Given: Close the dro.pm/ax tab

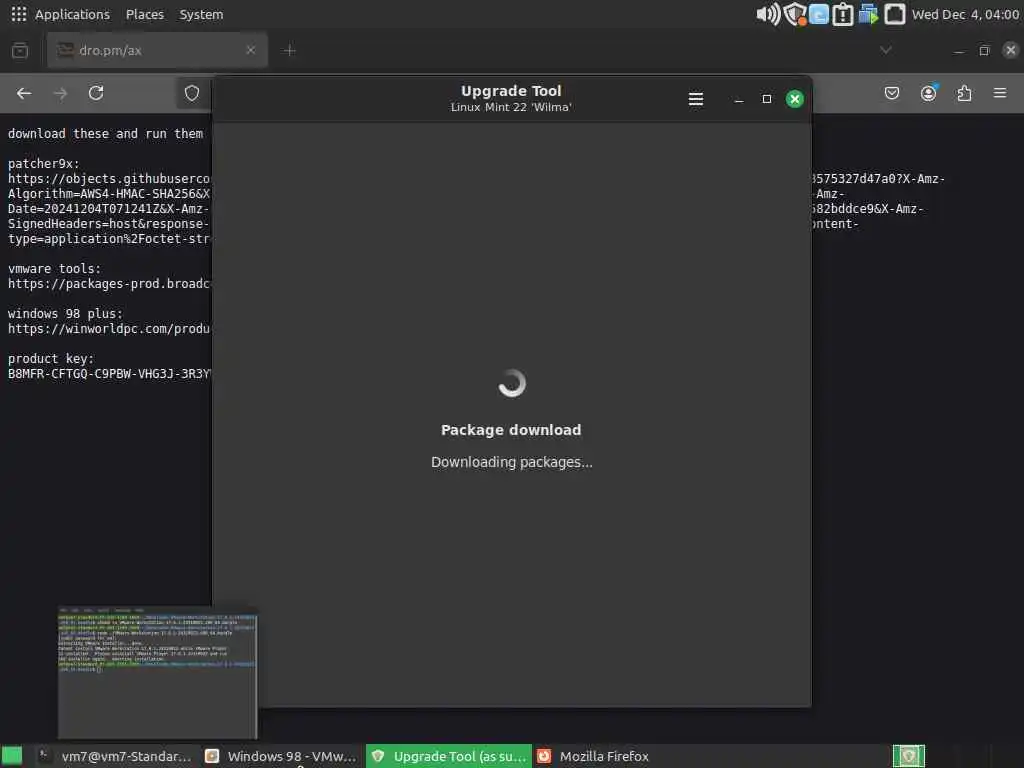Looking at the screenshot, I should tap(251, 50).
